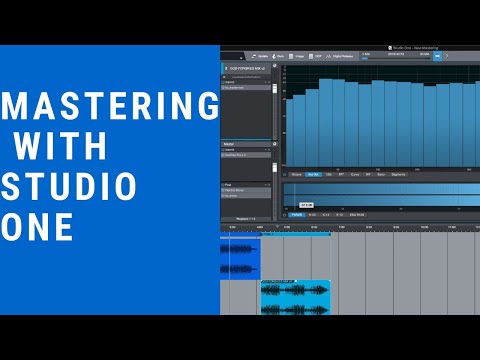Switch spectrum to Segments mode
480x360 pixels.
tap(398, 175)
